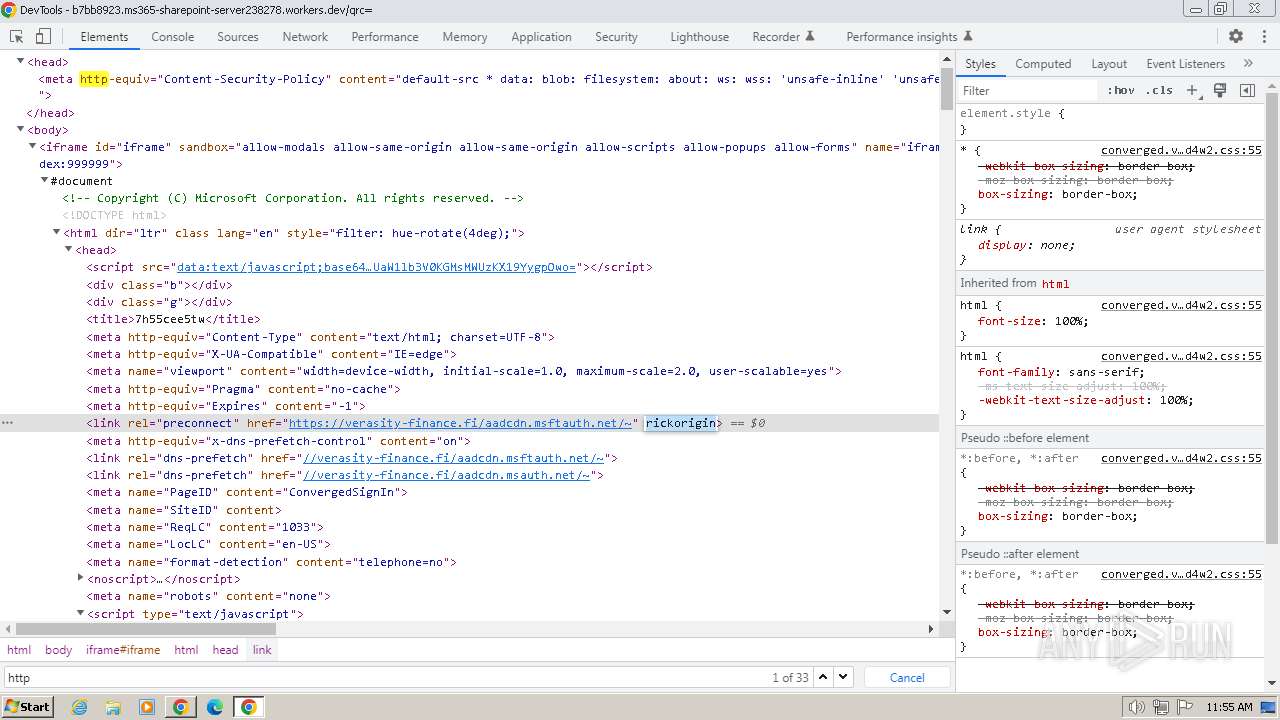Select body in the breadcrumb bar
This screenshot has height=720, width=1280.
coord(58,650)
